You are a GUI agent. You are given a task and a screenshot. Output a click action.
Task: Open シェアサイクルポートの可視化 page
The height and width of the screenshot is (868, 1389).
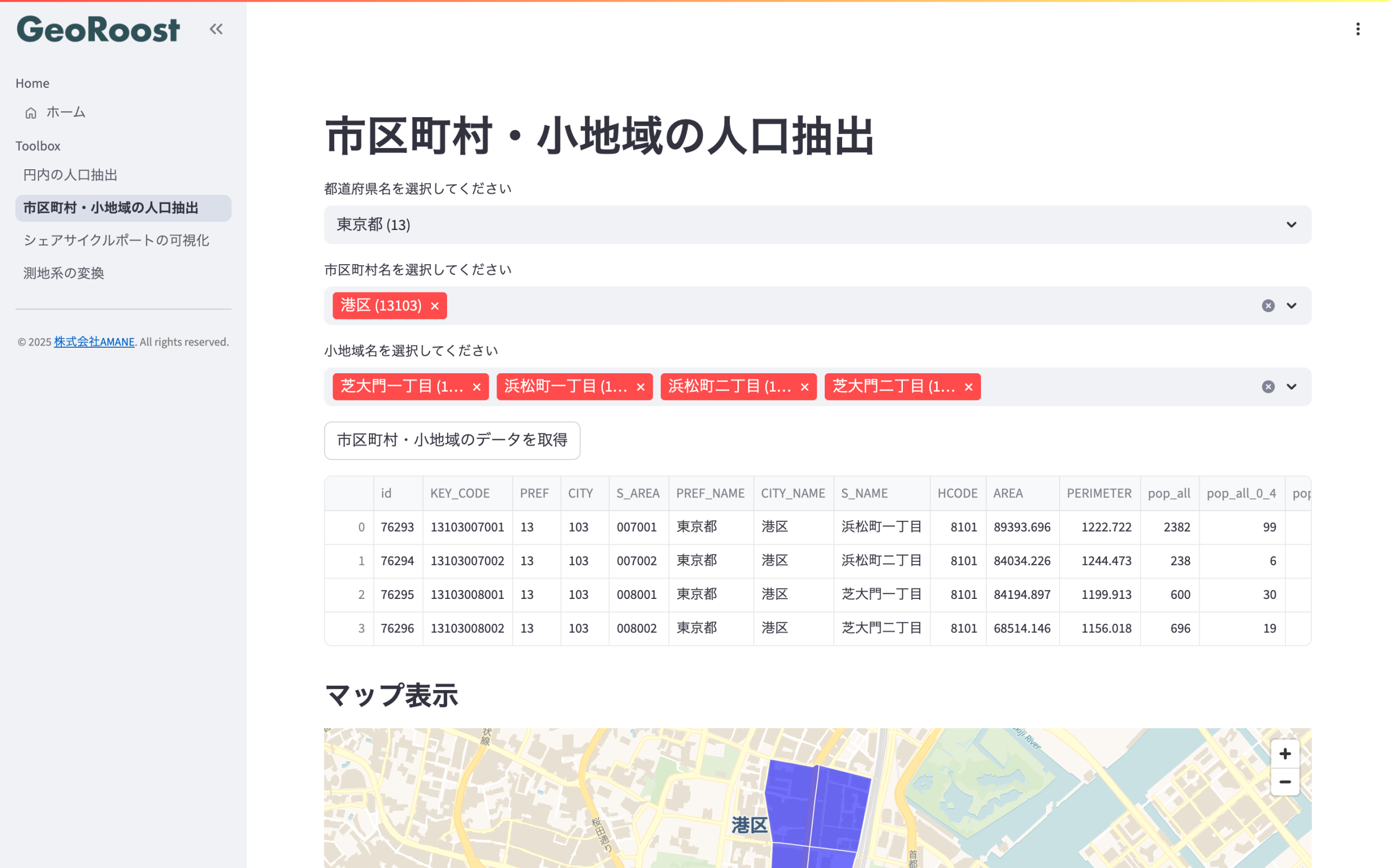(x=116, y=240)
